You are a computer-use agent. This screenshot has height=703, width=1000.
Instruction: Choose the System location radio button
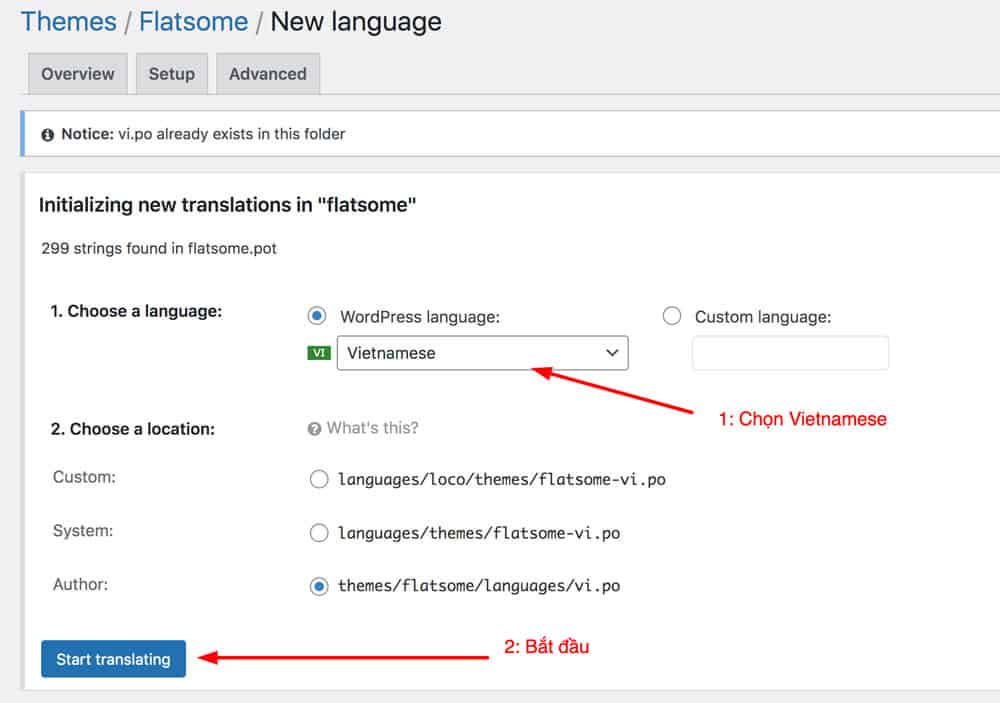tap(319, 533)
